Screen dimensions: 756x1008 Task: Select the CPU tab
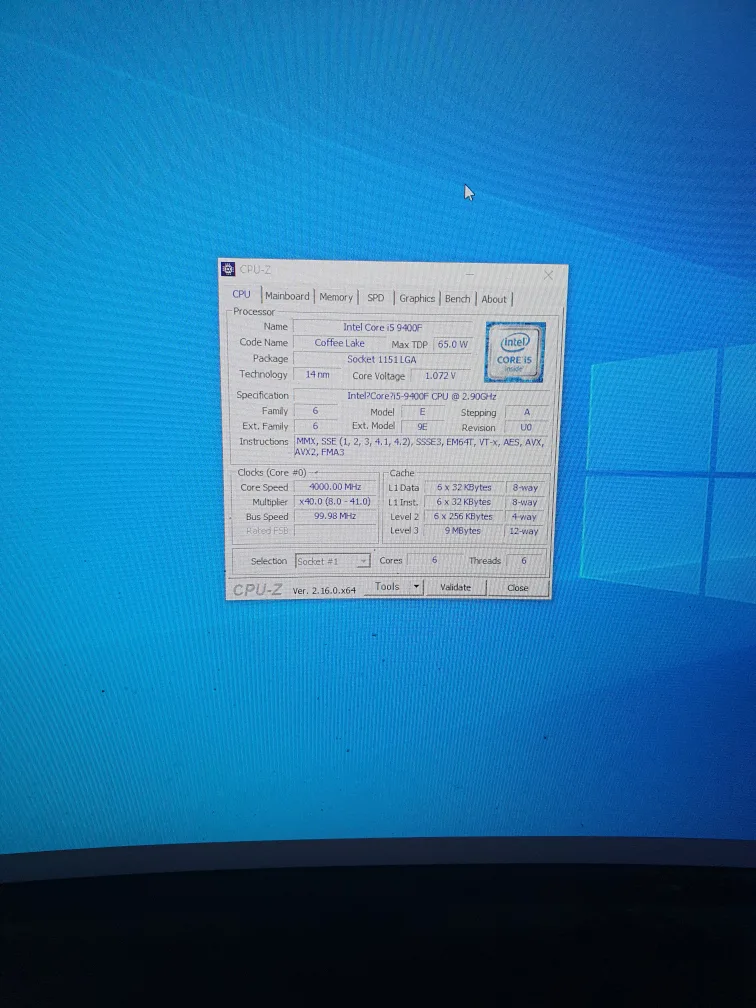[x=242, y=294]
